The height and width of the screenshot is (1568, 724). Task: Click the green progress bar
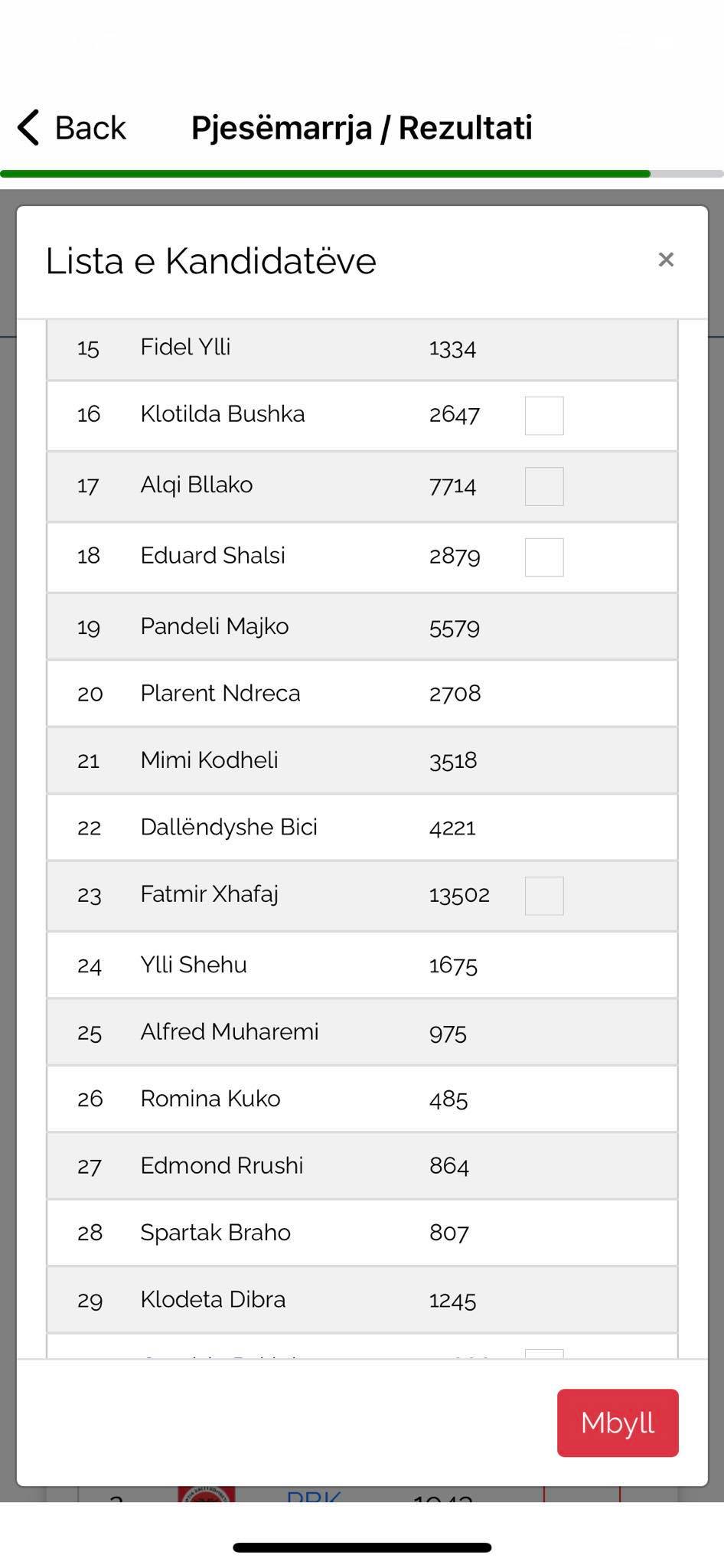point(325,174)
